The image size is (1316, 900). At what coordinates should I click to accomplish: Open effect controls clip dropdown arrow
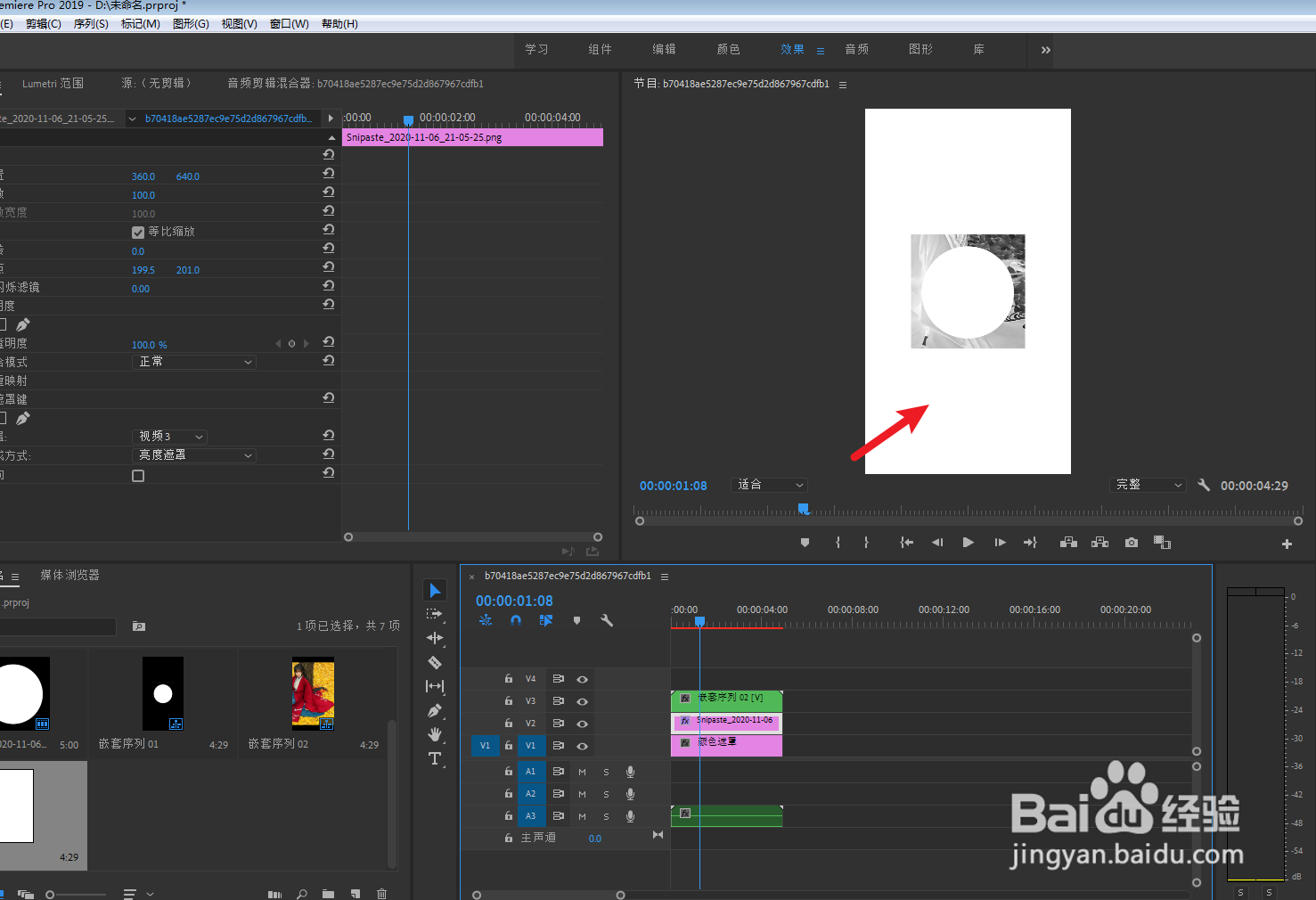[133, 119]
